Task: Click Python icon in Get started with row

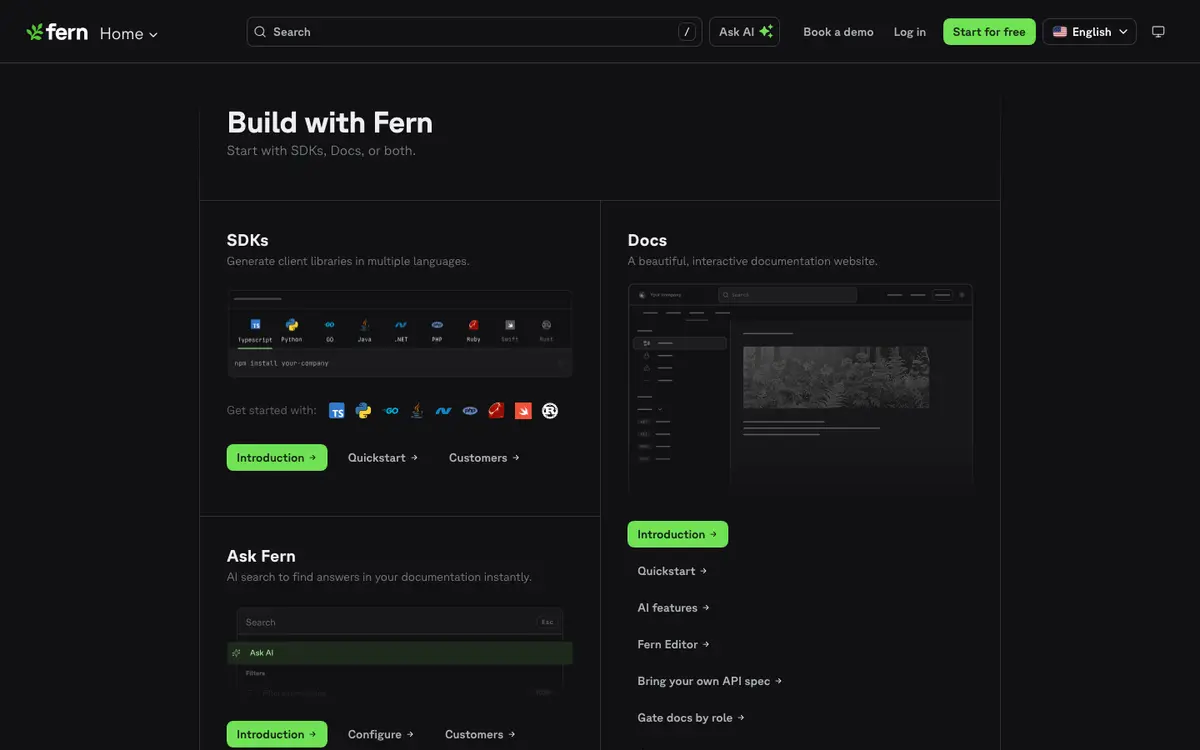Action: [x=364, y=411]
